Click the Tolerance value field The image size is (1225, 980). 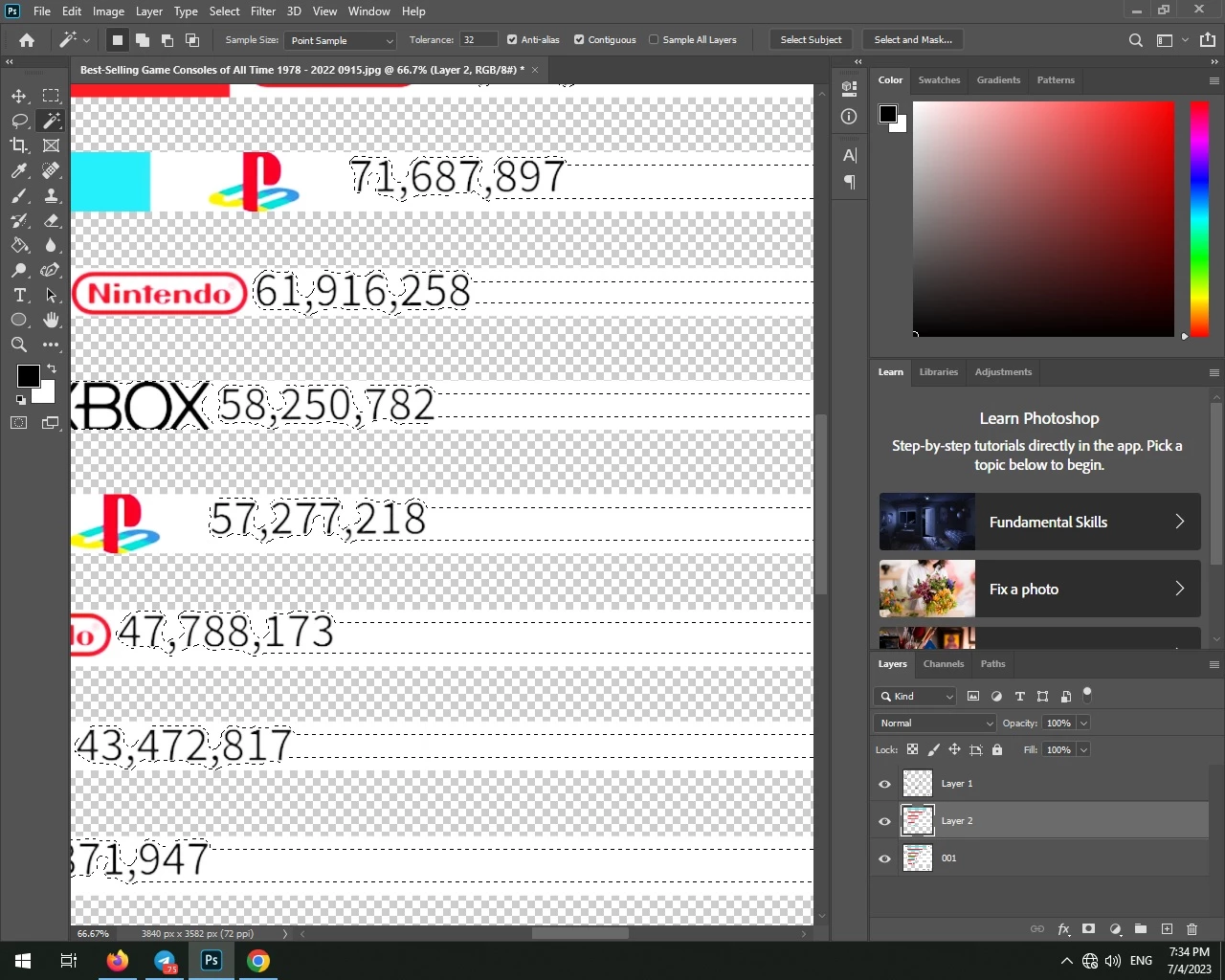pos(478,40)
